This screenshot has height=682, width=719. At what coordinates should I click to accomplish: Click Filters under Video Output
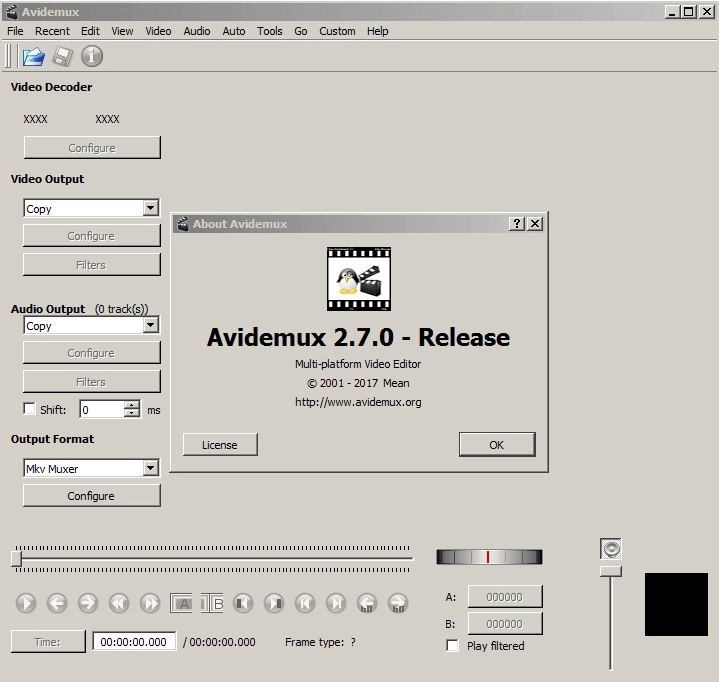coord(92,265)
